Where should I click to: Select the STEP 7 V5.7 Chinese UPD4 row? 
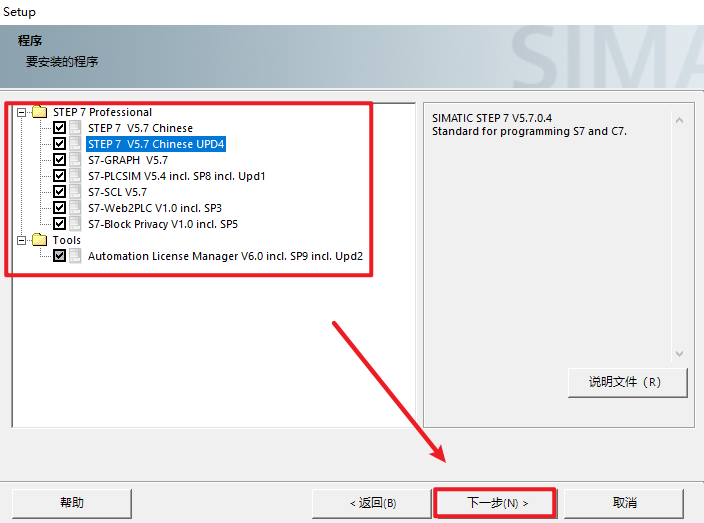coord(156,144)
